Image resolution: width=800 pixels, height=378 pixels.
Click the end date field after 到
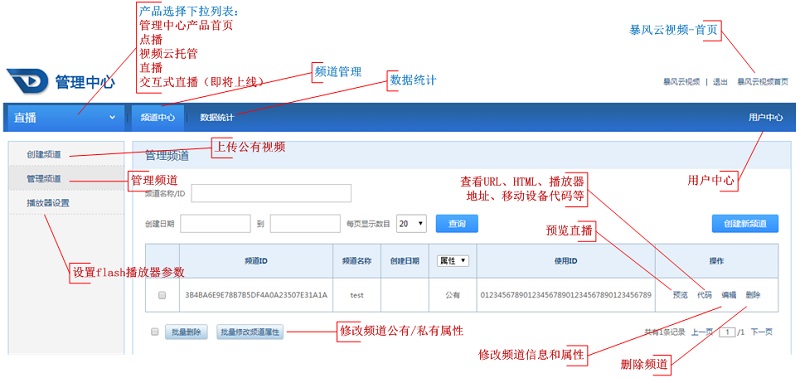click(305, 223)
